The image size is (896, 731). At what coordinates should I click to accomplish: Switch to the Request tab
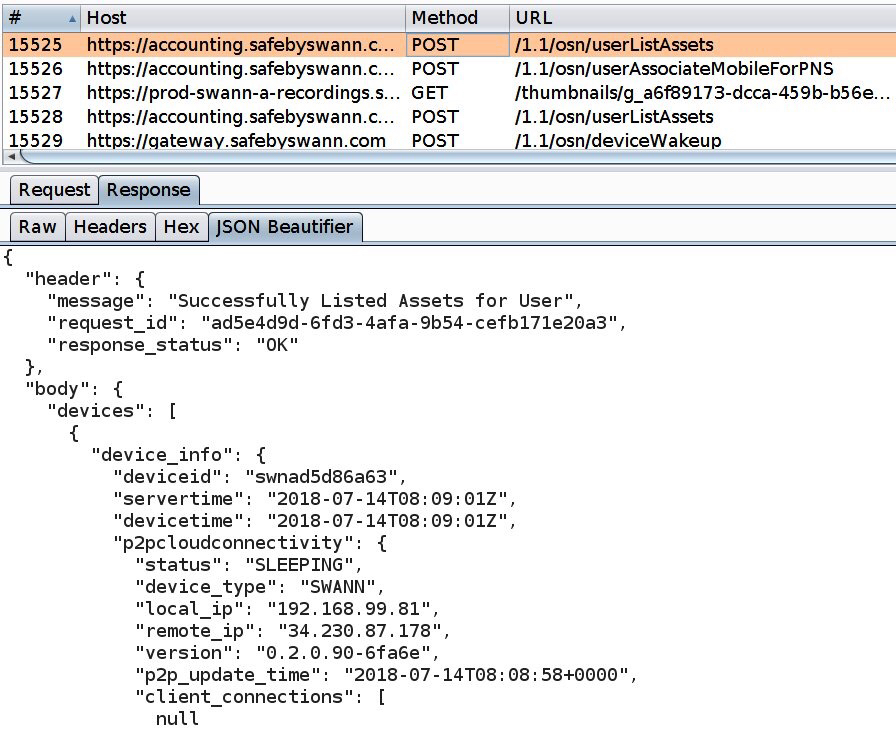(x=54, y=190)
